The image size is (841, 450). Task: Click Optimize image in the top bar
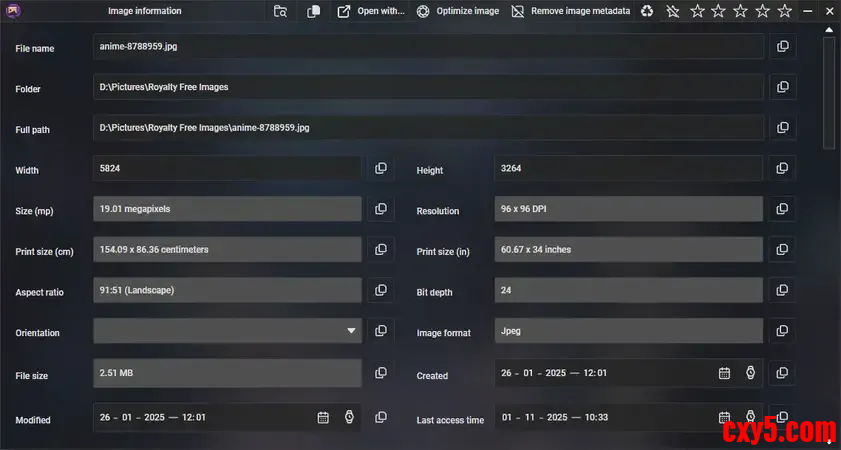458,11
